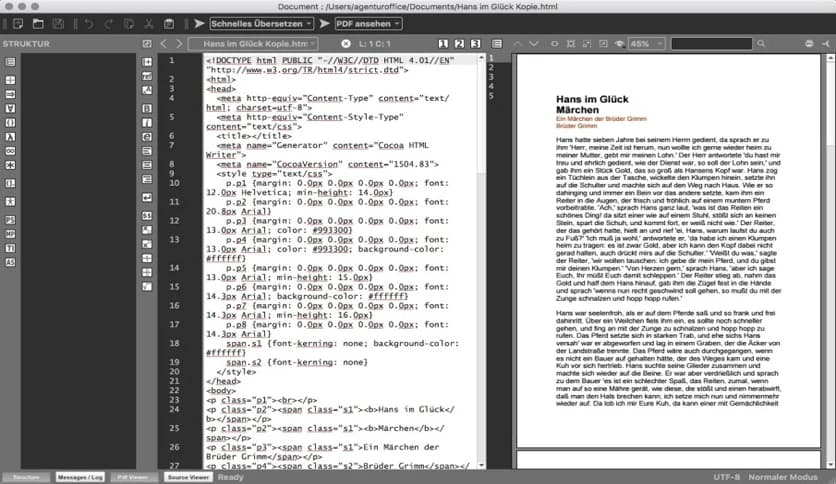
Task: Open a file using the folder icon
Action: point(38,23)
